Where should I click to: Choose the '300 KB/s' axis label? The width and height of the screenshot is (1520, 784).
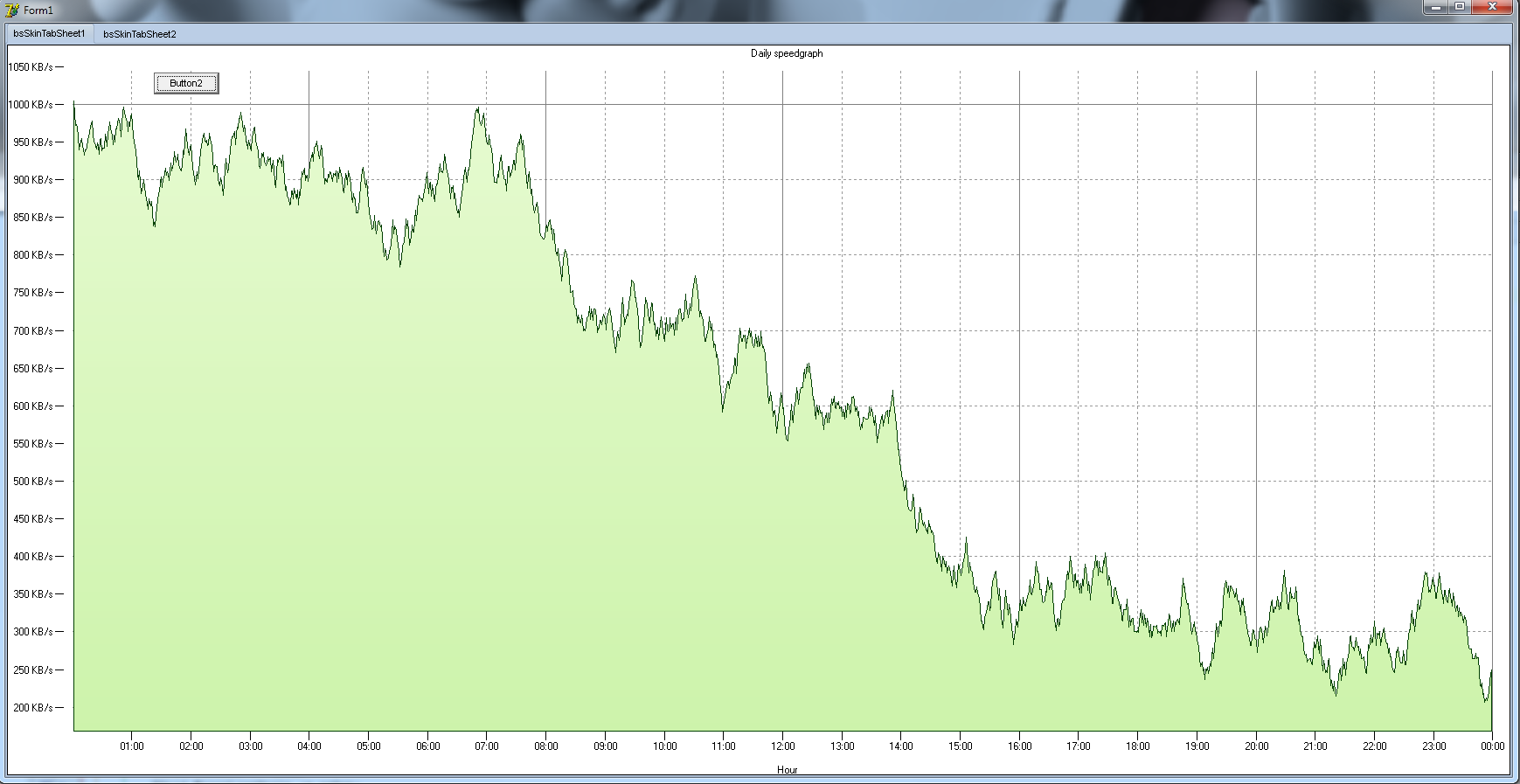(33, 632)
